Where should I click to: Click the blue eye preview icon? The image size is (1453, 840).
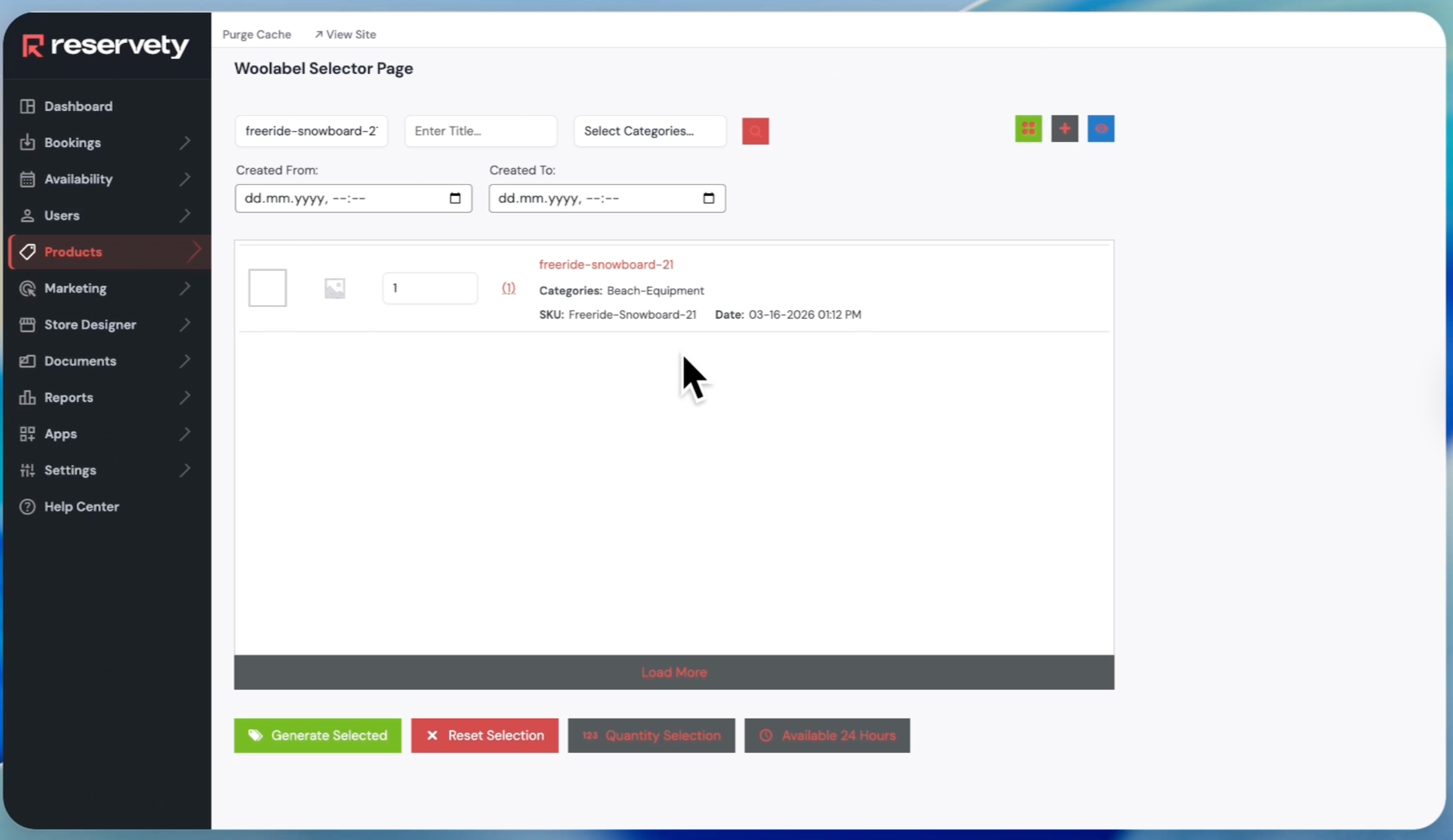click(1100, 128)
